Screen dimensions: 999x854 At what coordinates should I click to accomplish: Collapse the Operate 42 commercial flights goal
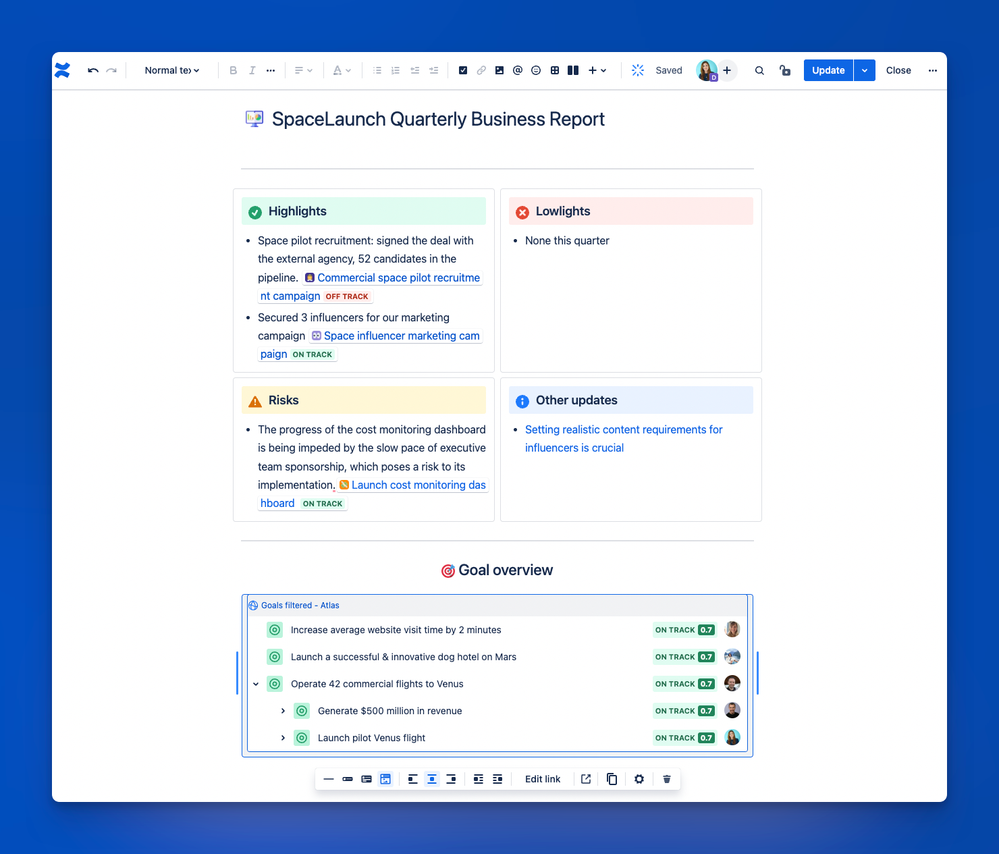coord(256,683)
